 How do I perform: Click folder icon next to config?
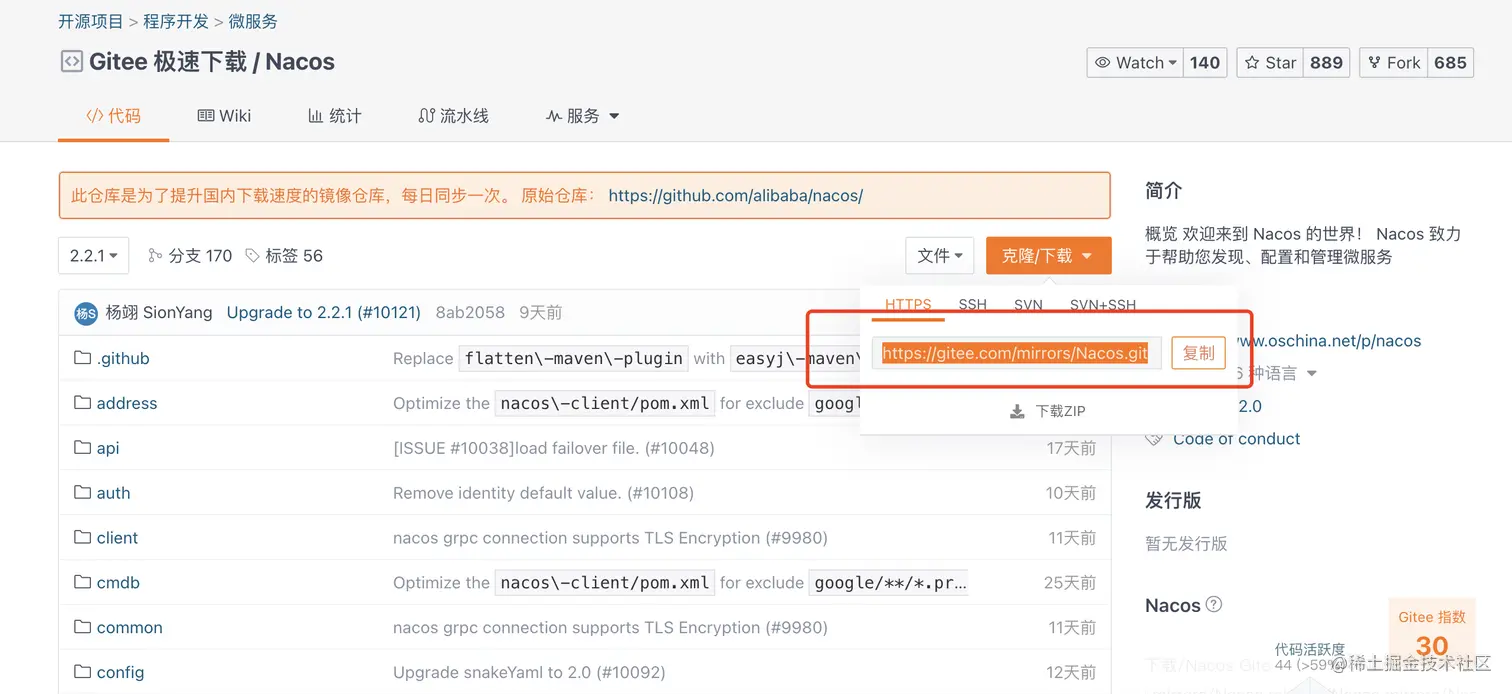coord(82,673)
